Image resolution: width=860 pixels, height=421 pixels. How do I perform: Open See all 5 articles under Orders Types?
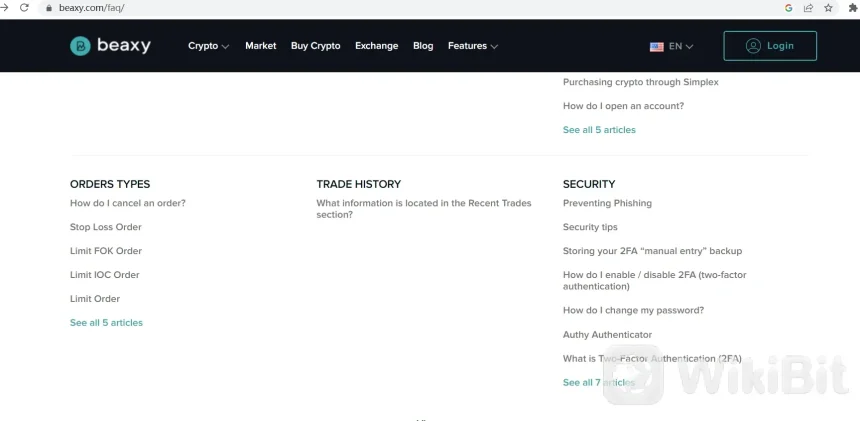(106, 323)
